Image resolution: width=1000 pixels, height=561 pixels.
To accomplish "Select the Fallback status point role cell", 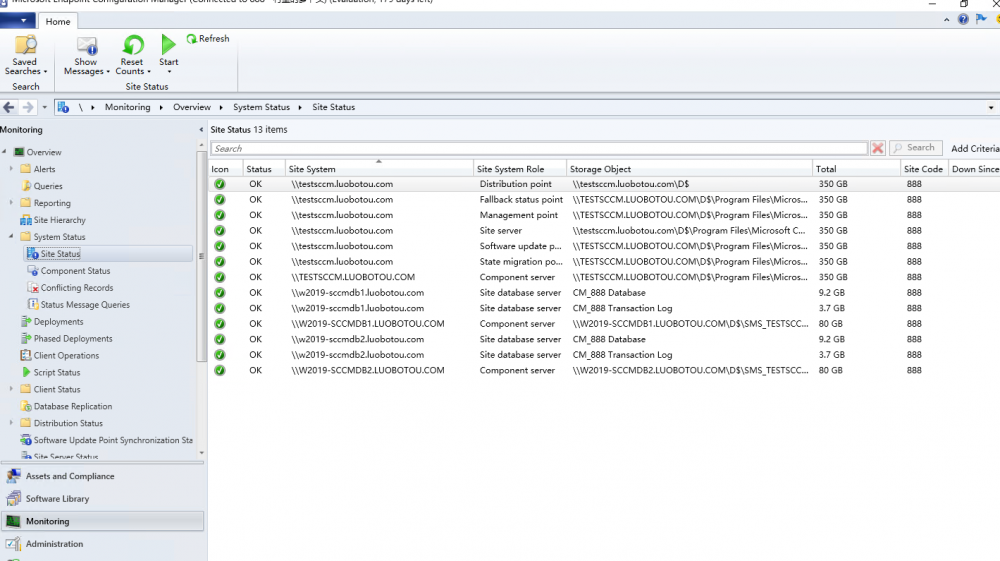I will click(x=521, y=200).
